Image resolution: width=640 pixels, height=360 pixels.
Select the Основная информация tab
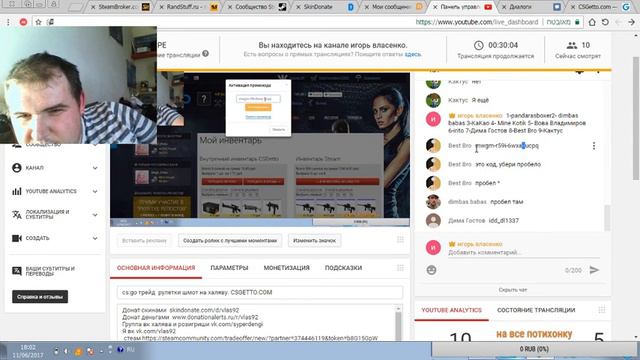(x=156, y=268)
